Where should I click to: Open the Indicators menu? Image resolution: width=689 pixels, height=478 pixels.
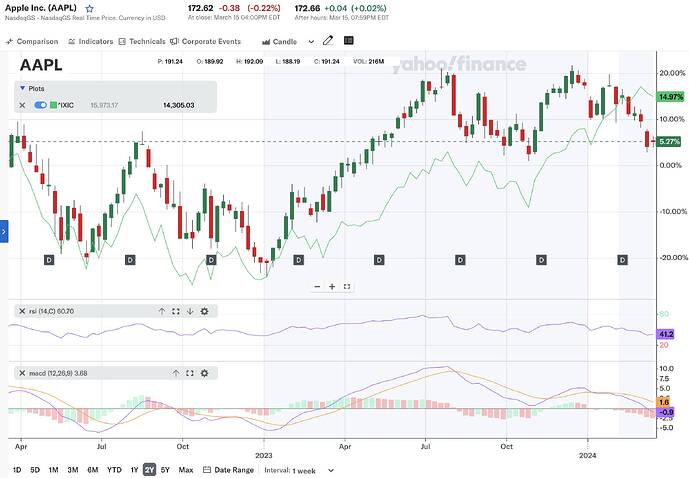tap(91, 42)
